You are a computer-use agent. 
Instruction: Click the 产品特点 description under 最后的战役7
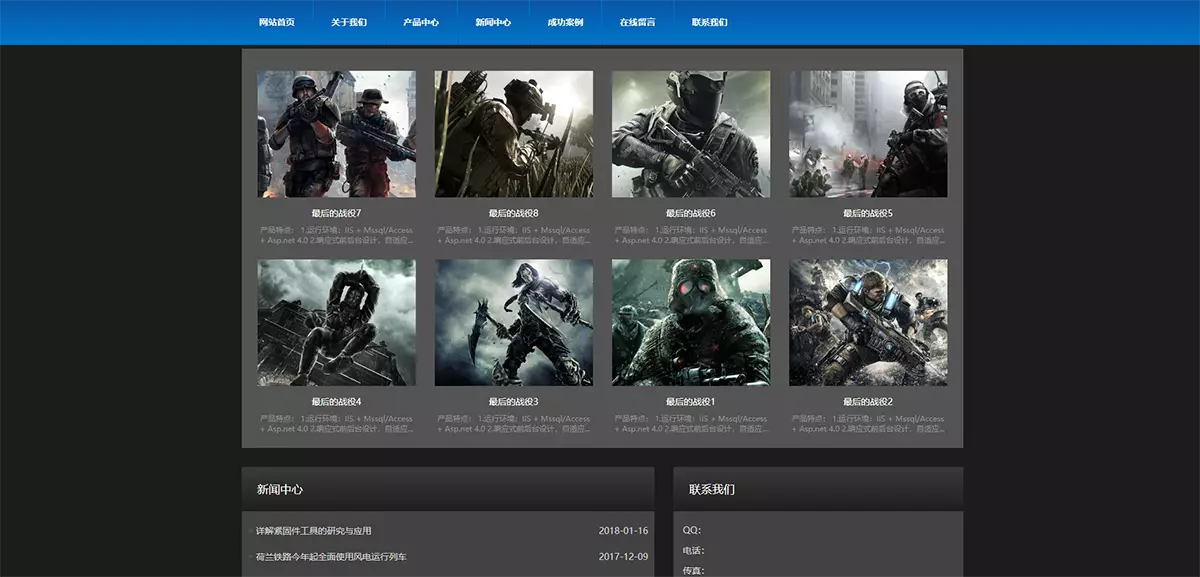[336, 235]
